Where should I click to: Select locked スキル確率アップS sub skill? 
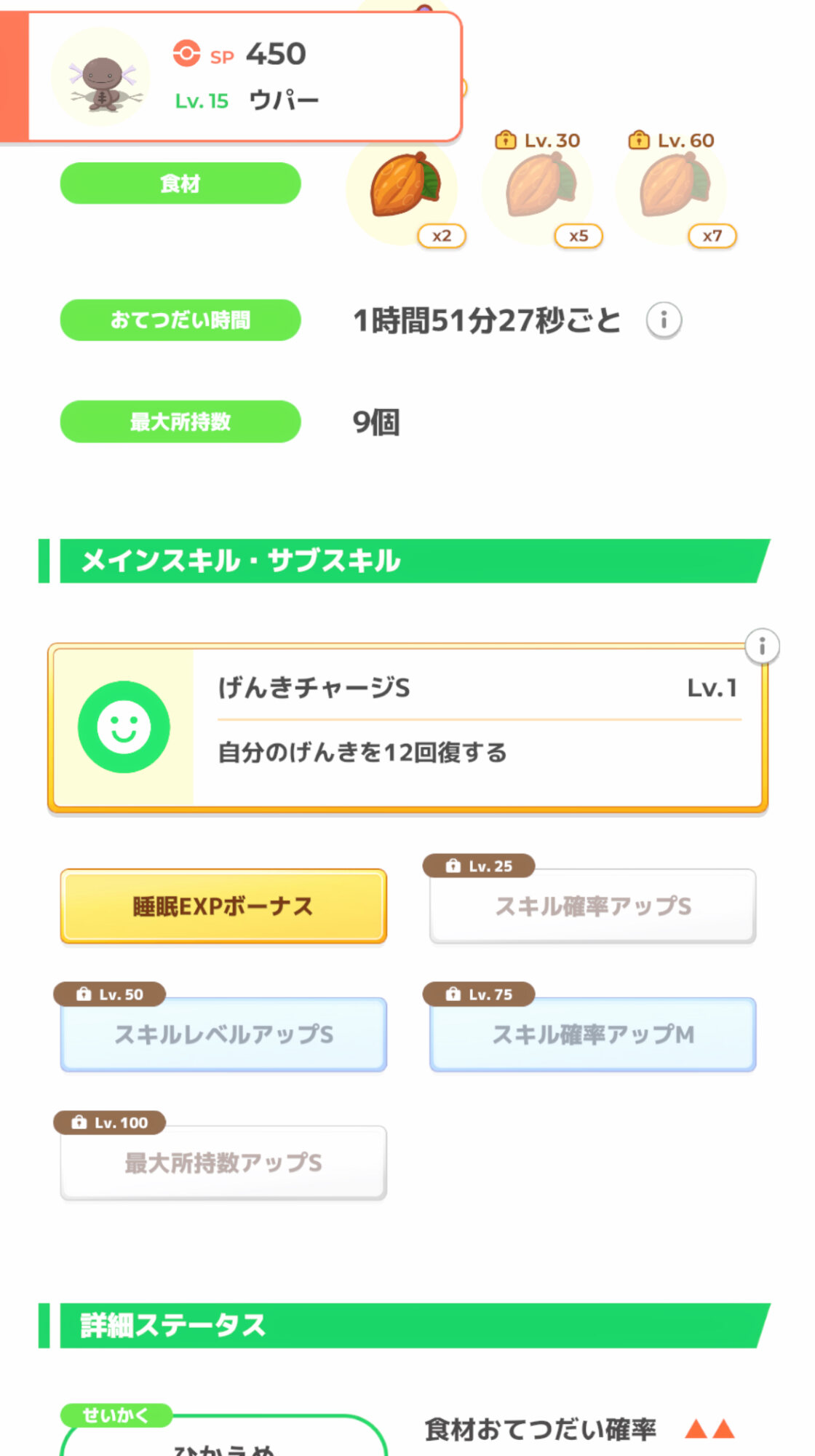[x=592, y=906]
